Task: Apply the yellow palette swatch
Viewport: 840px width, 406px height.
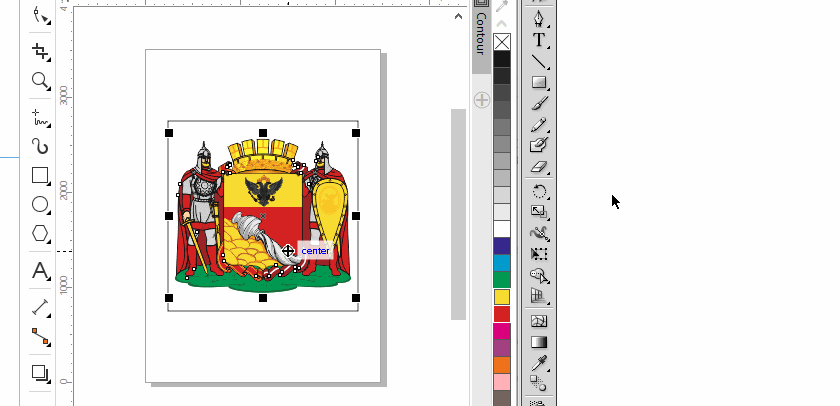Action: [x=502, y=297]
